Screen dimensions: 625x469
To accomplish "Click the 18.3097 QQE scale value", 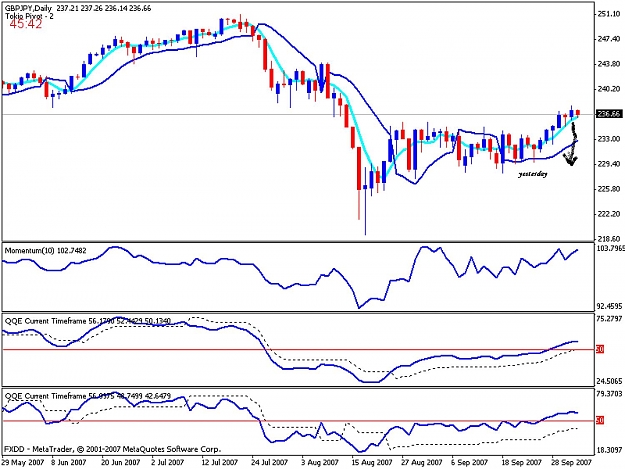I will [609, 450].
